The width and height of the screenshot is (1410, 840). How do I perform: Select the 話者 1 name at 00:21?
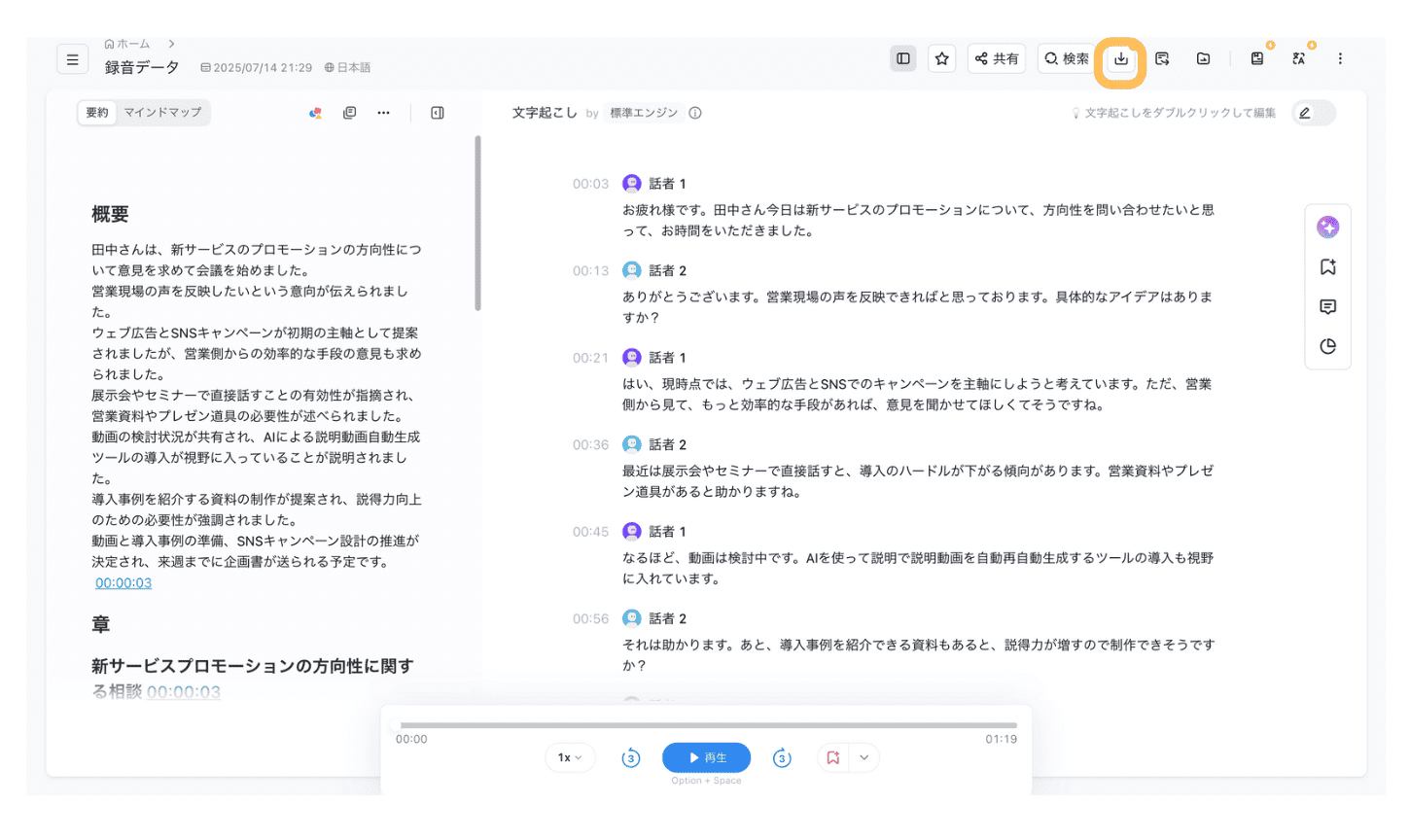point(668,358)
